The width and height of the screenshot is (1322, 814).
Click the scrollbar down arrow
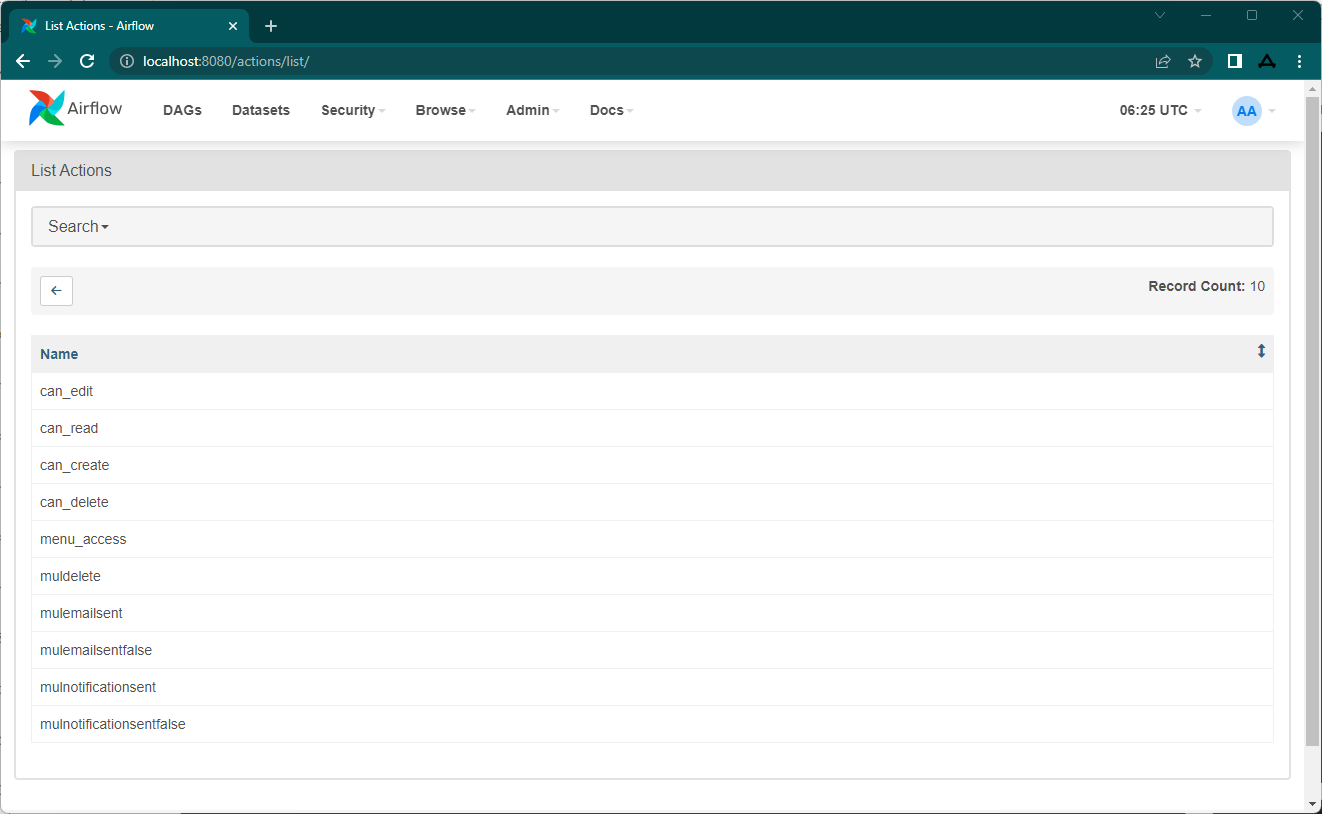pyautogui.click(x=1312, y=803)
